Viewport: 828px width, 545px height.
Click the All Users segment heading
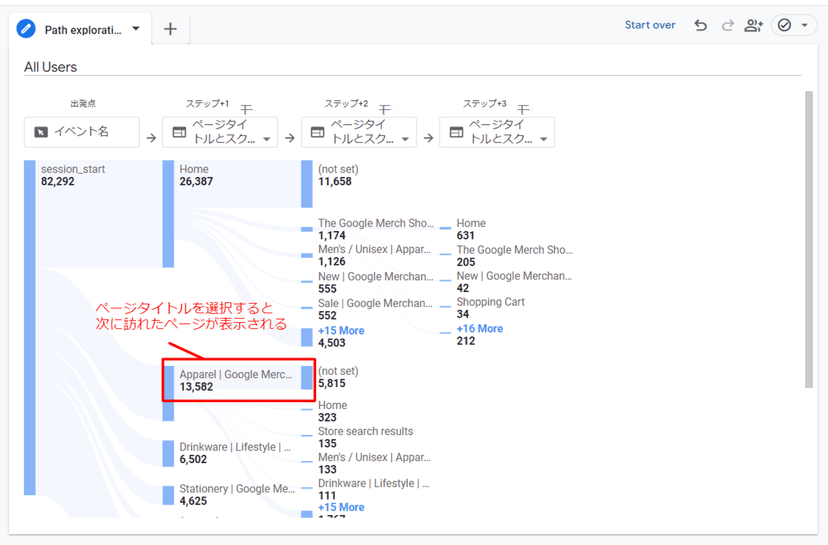50,67
